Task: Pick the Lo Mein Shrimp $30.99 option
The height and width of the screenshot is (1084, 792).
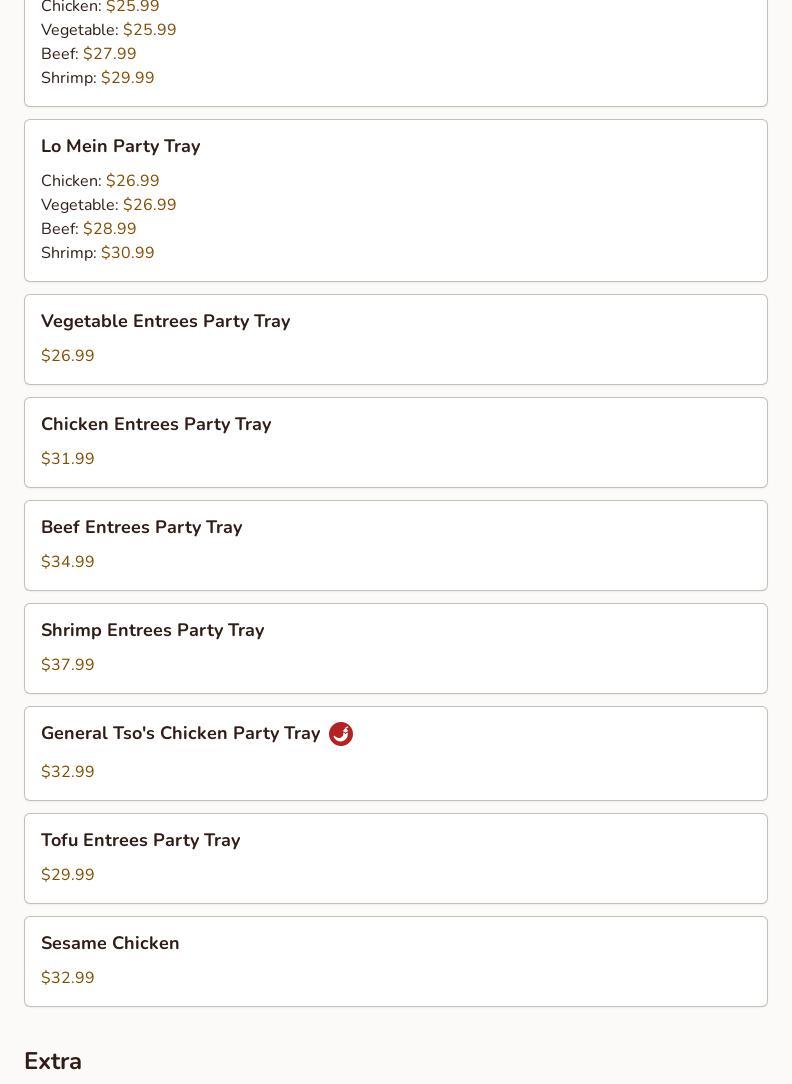Action: click(x=127, y=253)
